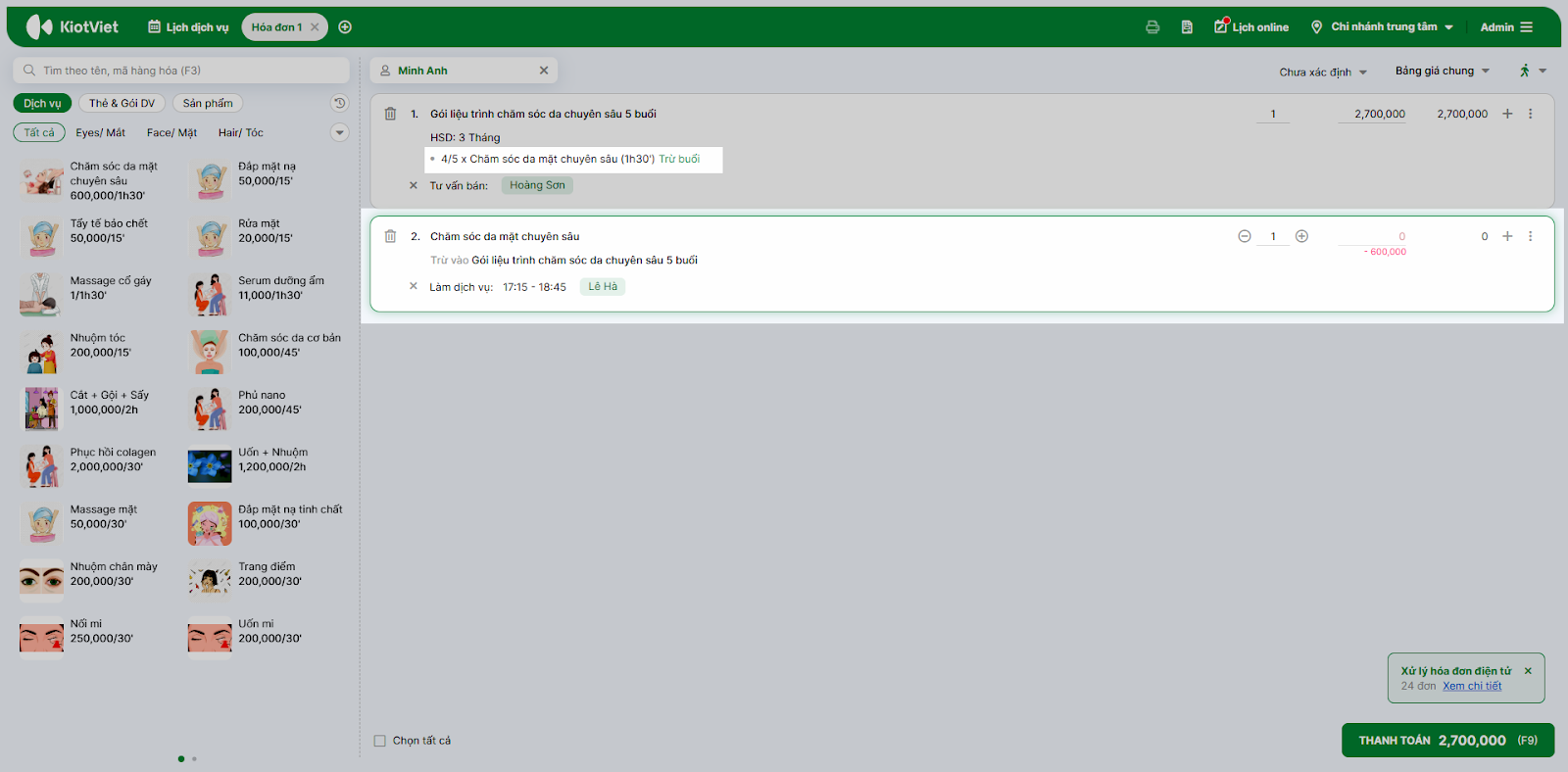The width and height of the screenshot is (1568, 772).
Task: Remove Làm dịch vụ staff row
Action: pos(414,287)
